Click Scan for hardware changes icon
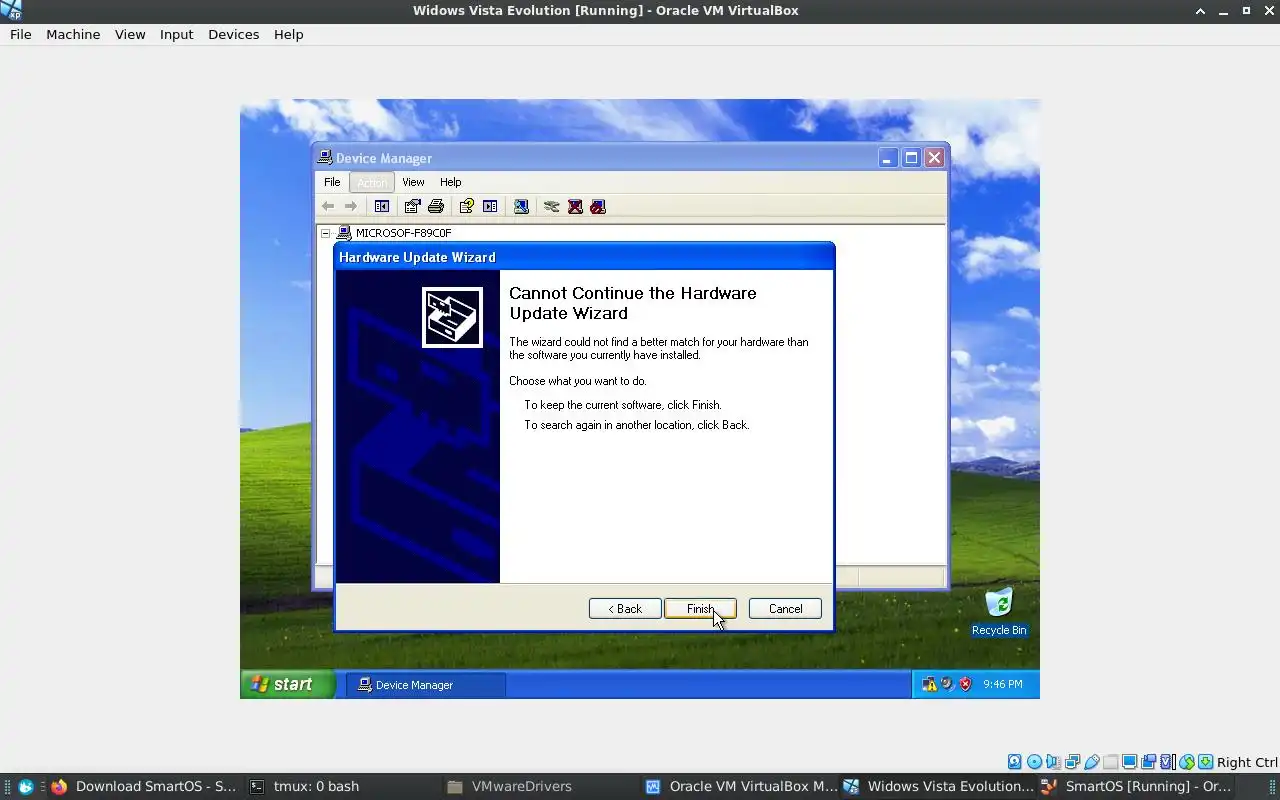This screenshot has height=800, width=1280. (x=521, y=206)
